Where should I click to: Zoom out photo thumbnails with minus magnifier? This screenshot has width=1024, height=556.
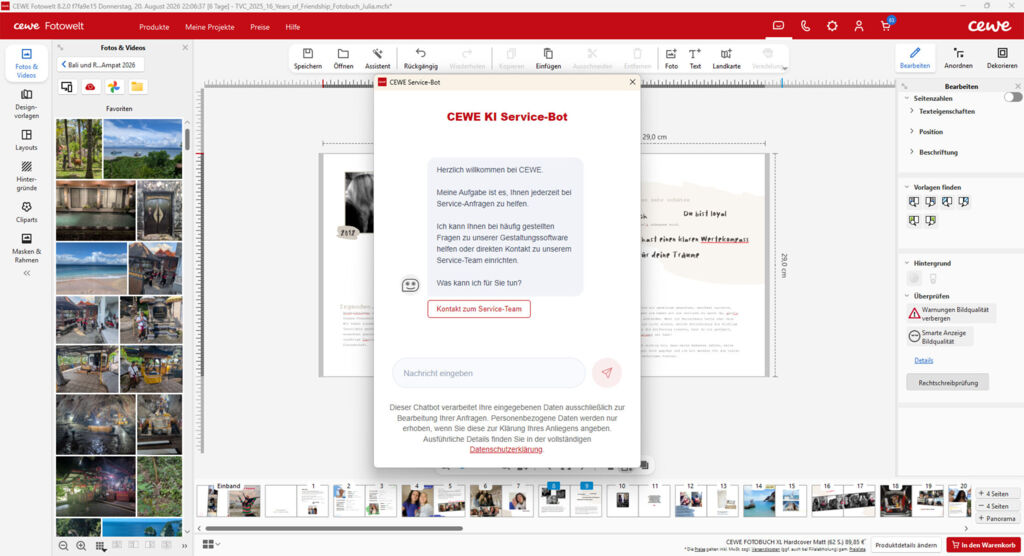click(63, 546)
